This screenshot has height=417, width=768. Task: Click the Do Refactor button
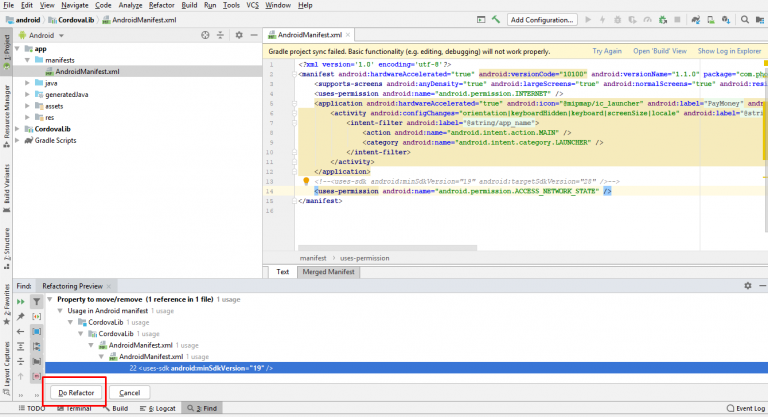click(x=76, y=393)
